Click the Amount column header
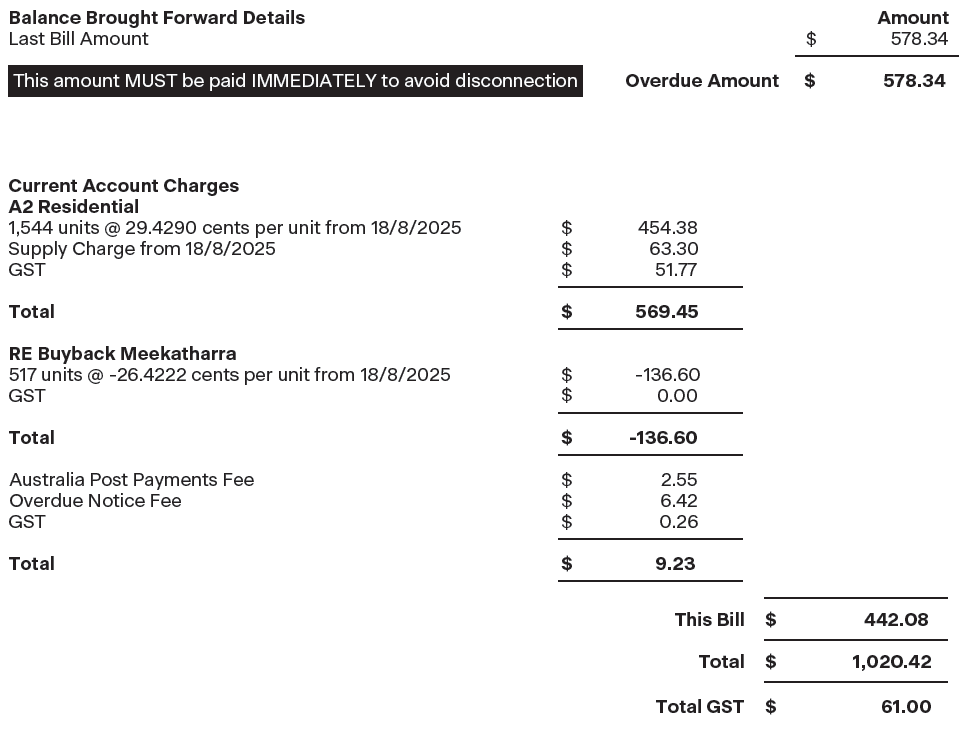The width and height of the screenshot is (973, 733). [912, 18]
